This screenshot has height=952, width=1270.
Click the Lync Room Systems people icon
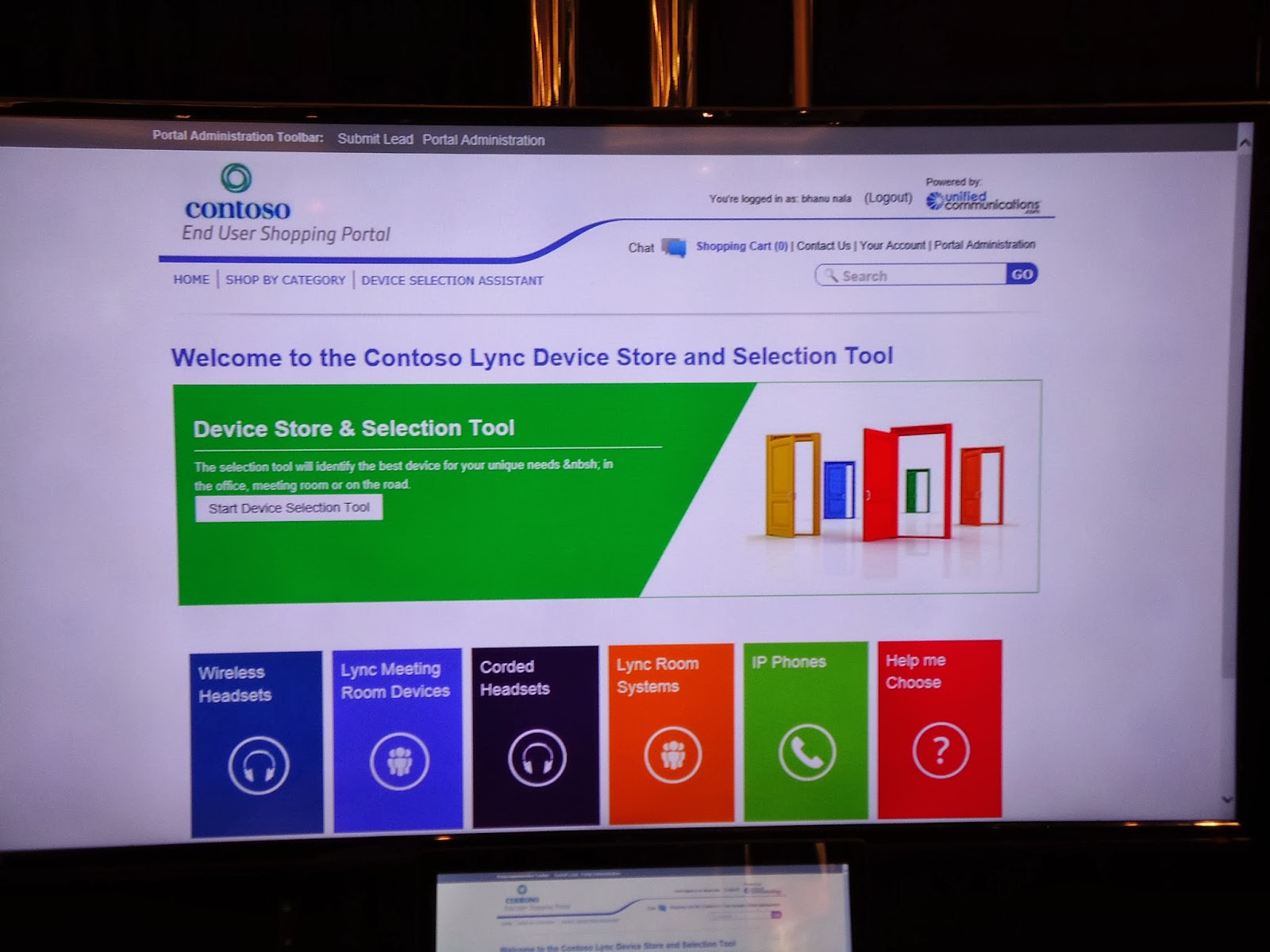point(672,754)
